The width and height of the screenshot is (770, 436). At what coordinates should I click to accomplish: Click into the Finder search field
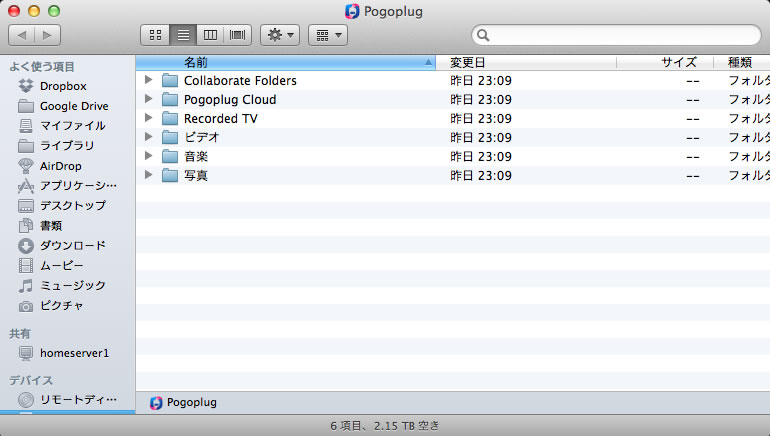616,35
